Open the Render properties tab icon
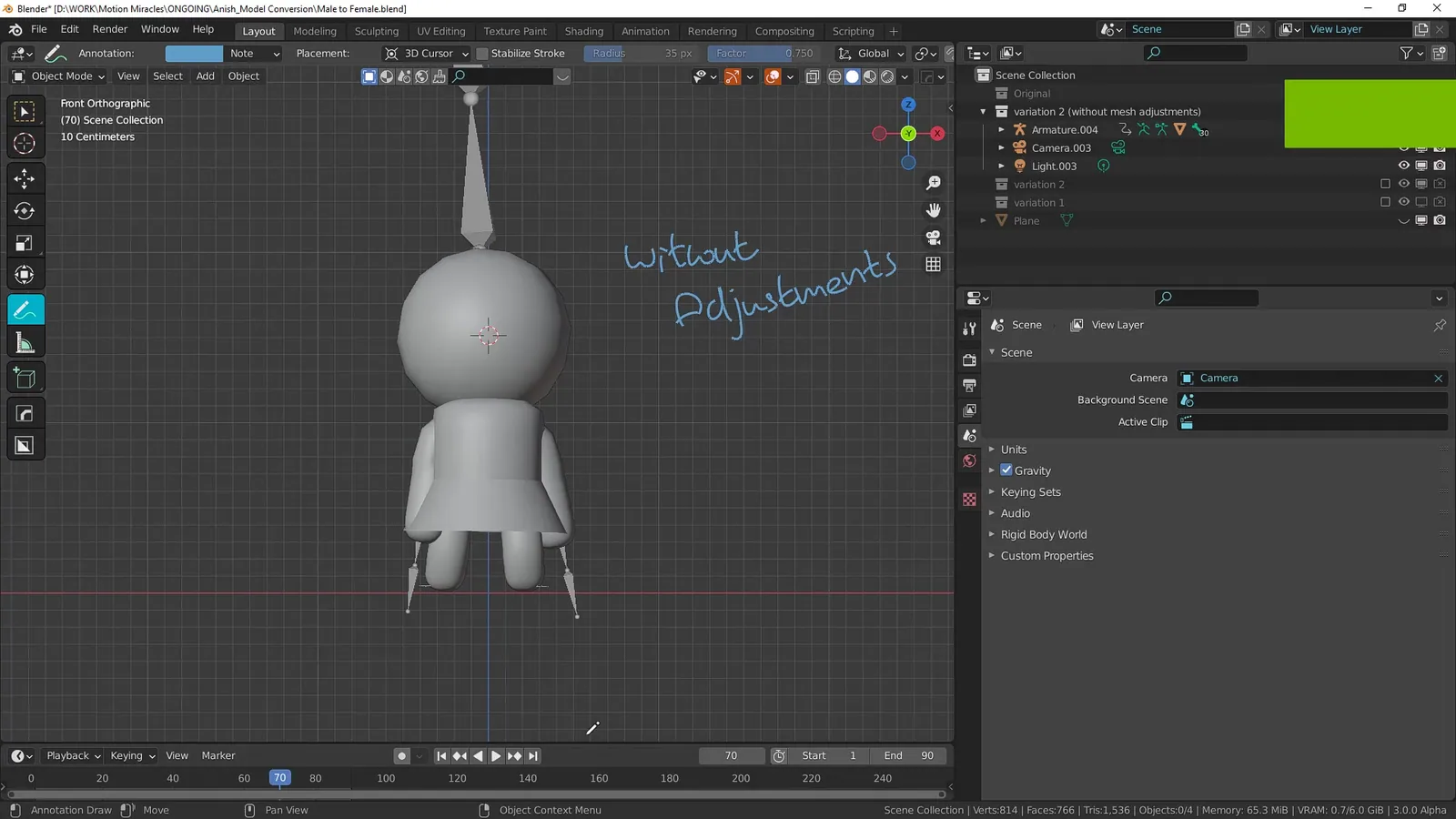1456x819 pixels. 969,360
